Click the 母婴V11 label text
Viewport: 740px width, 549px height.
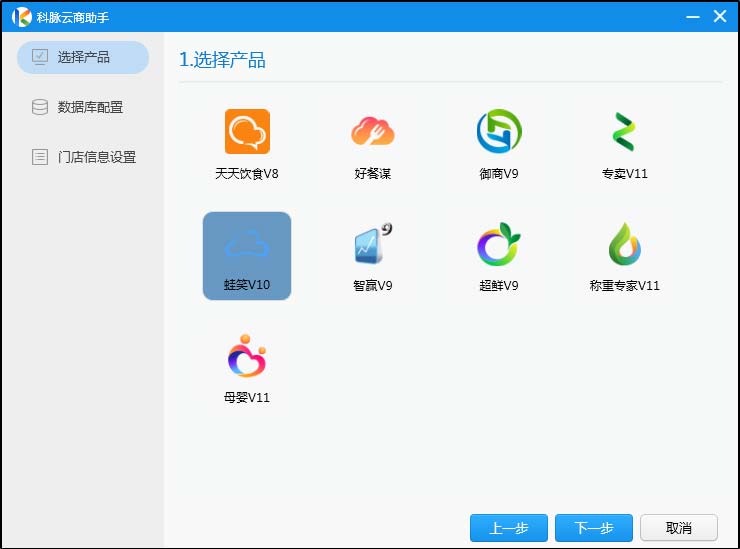click(247, 397)
